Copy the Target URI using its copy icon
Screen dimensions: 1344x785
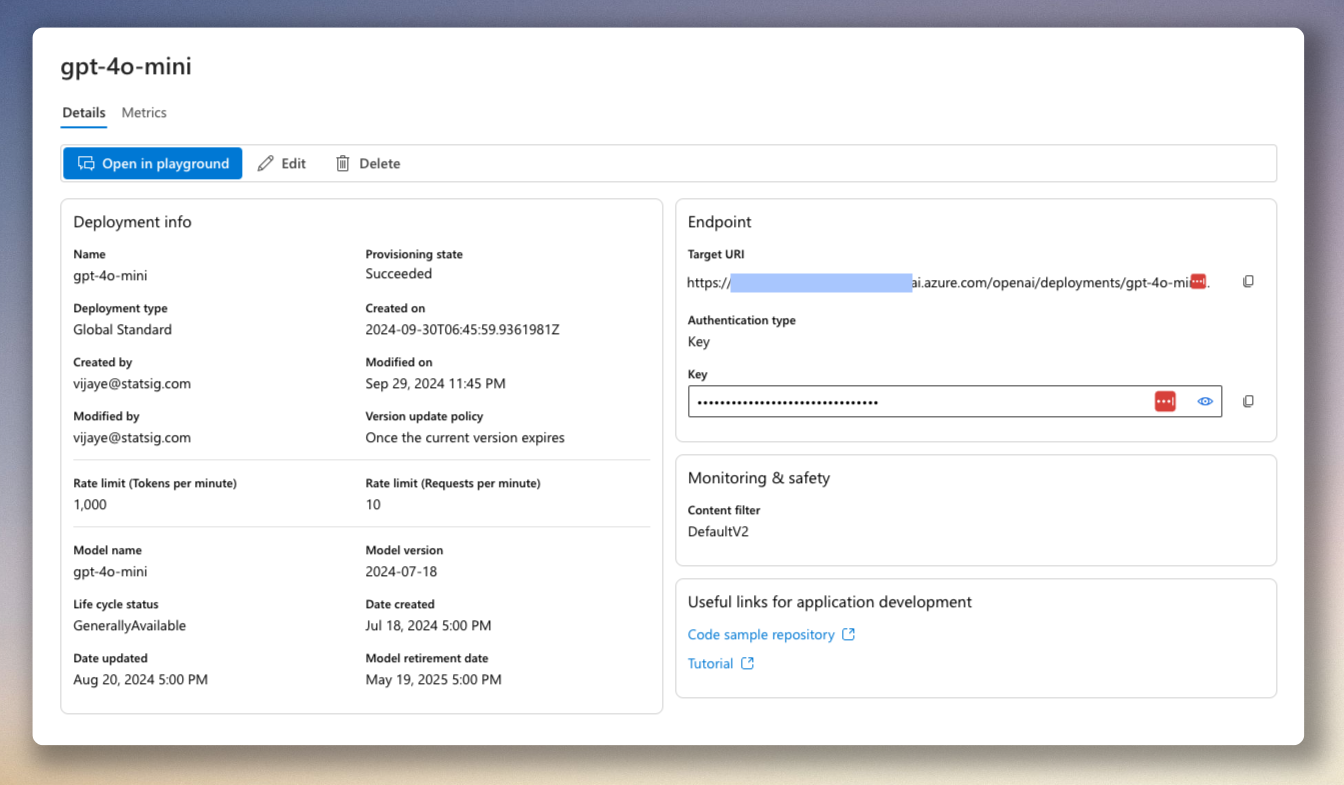tap(1248, 281)
